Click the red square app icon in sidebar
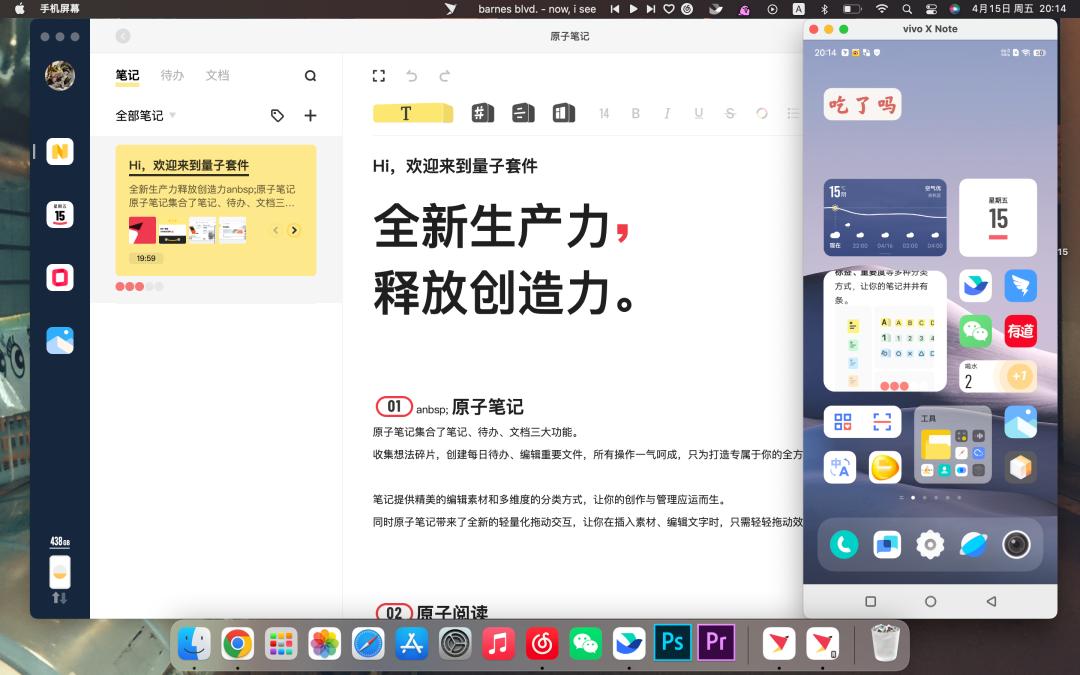 (60, 277)
